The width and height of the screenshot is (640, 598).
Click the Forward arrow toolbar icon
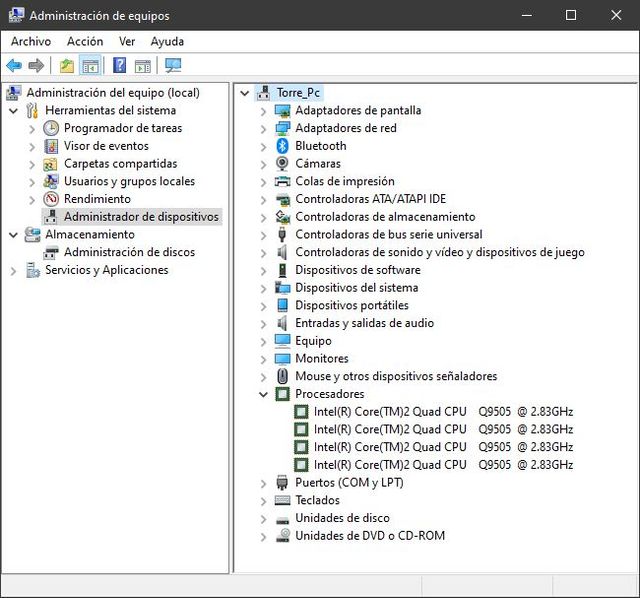36,65
